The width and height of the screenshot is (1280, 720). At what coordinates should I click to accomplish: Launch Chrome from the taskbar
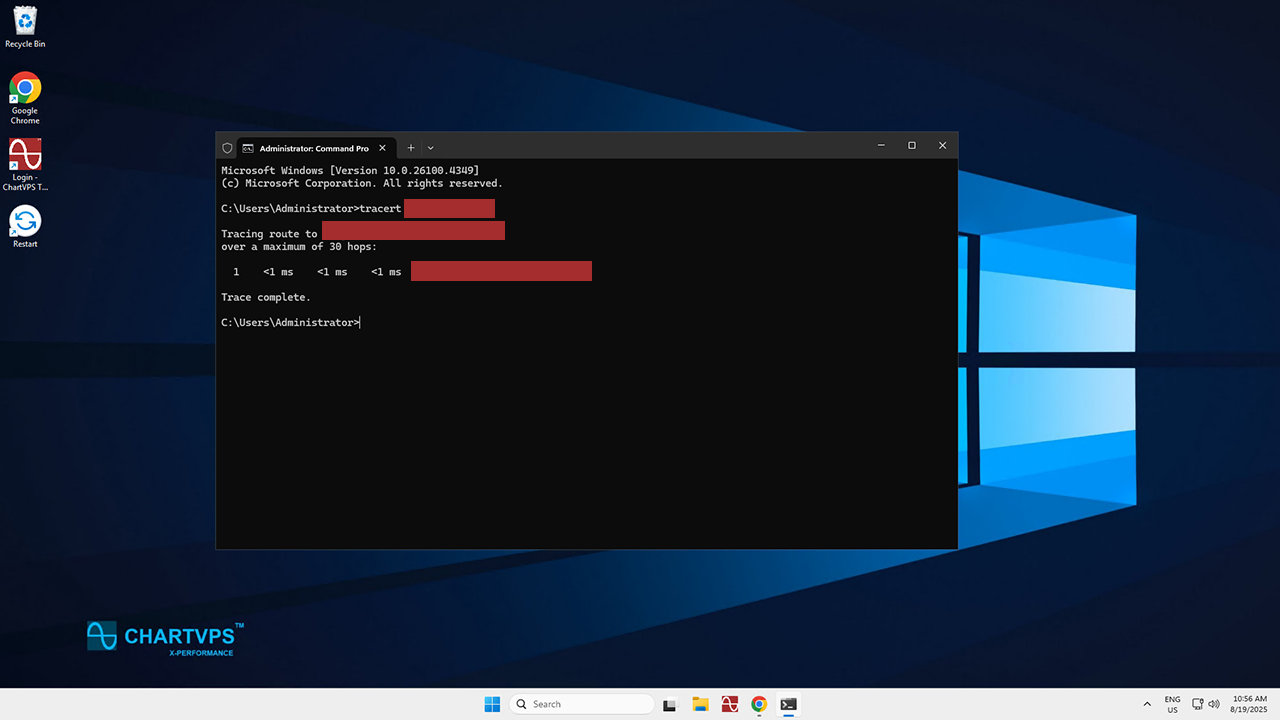point(759,704)
